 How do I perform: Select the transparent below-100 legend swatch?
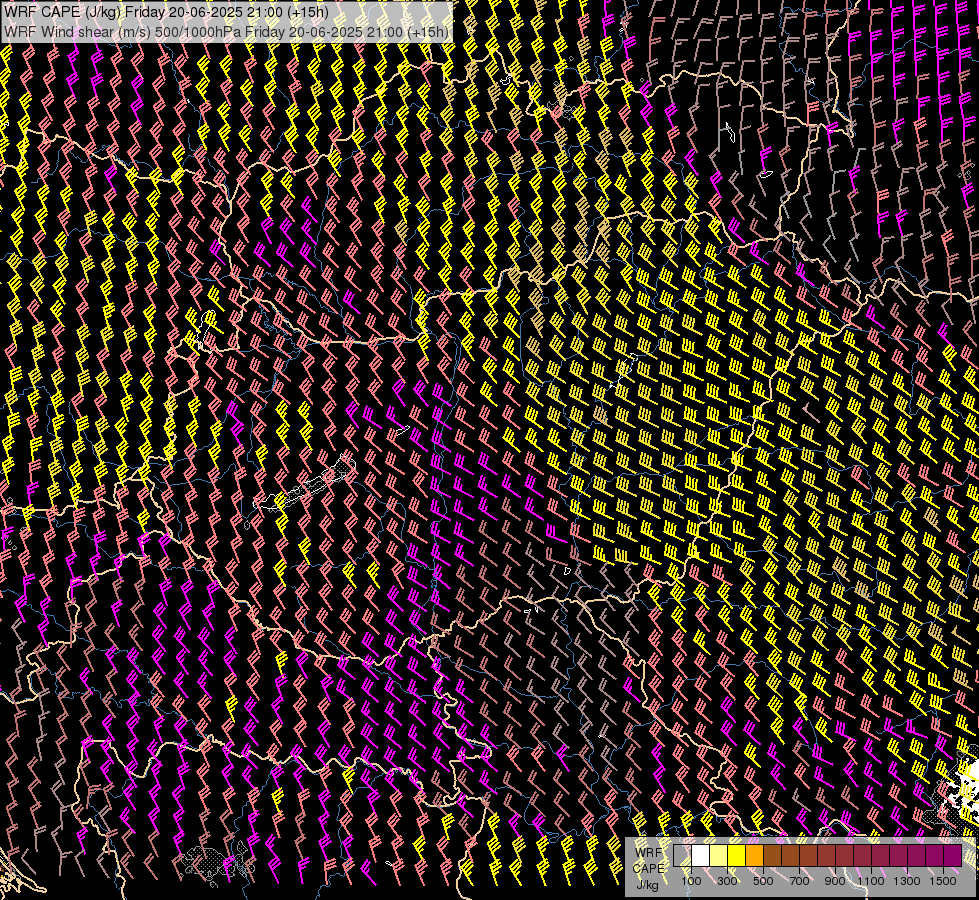(682, 856)
